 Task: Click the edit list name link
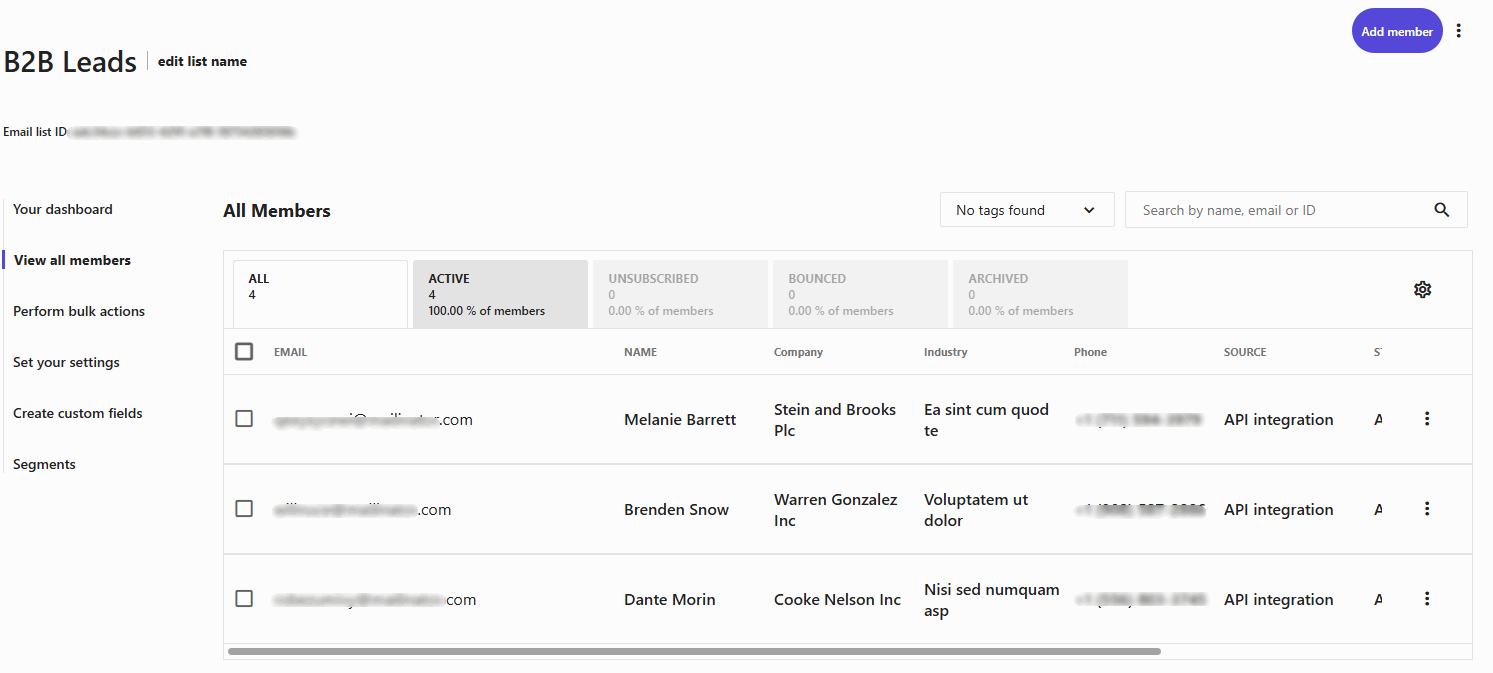tap(202, 61)
